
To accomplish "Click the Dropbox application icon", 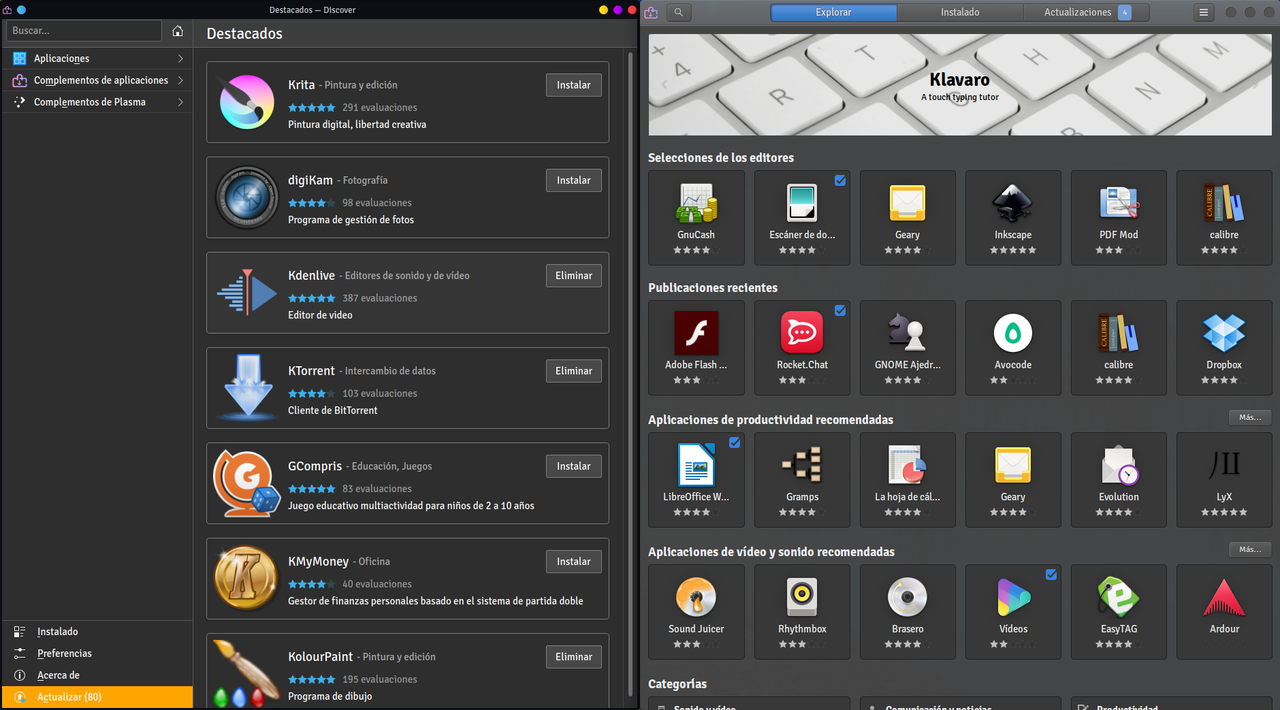I will click(1224, 333).
